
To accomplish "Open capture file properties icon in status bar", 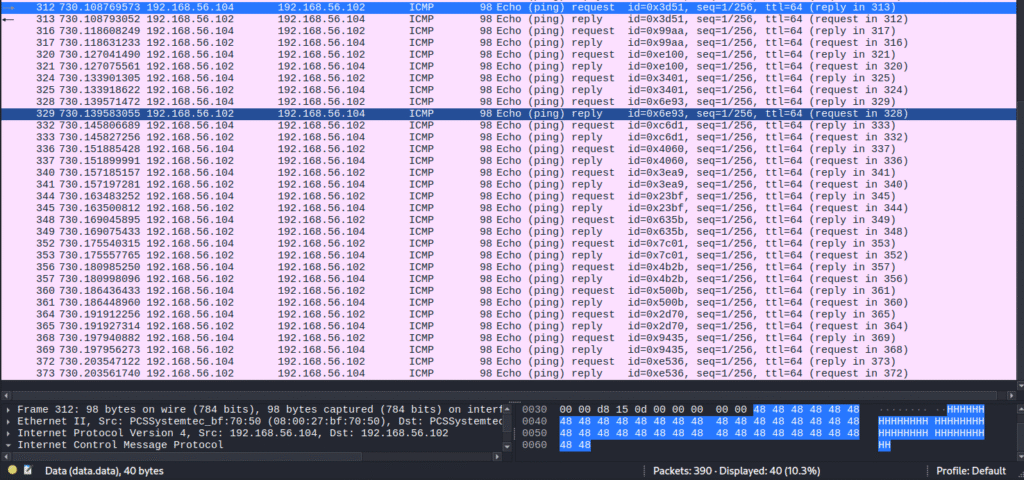I will point(28,470).
